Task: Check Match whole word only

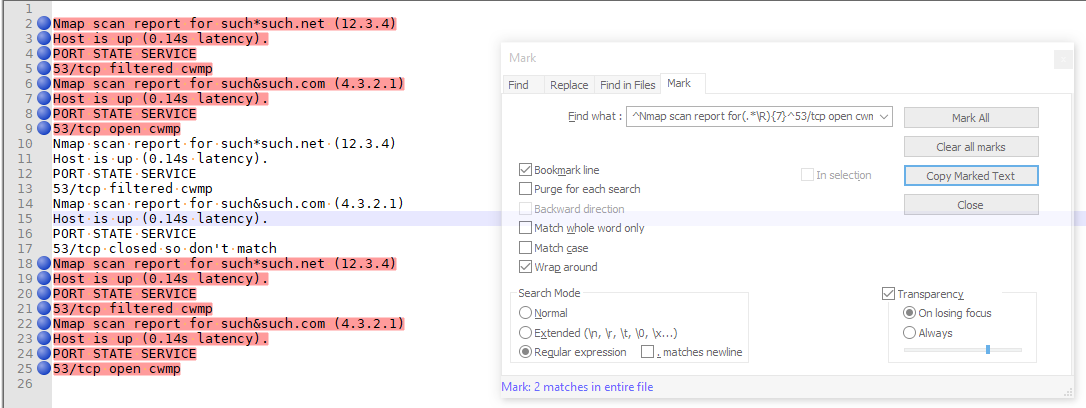Action: (525, 228)
